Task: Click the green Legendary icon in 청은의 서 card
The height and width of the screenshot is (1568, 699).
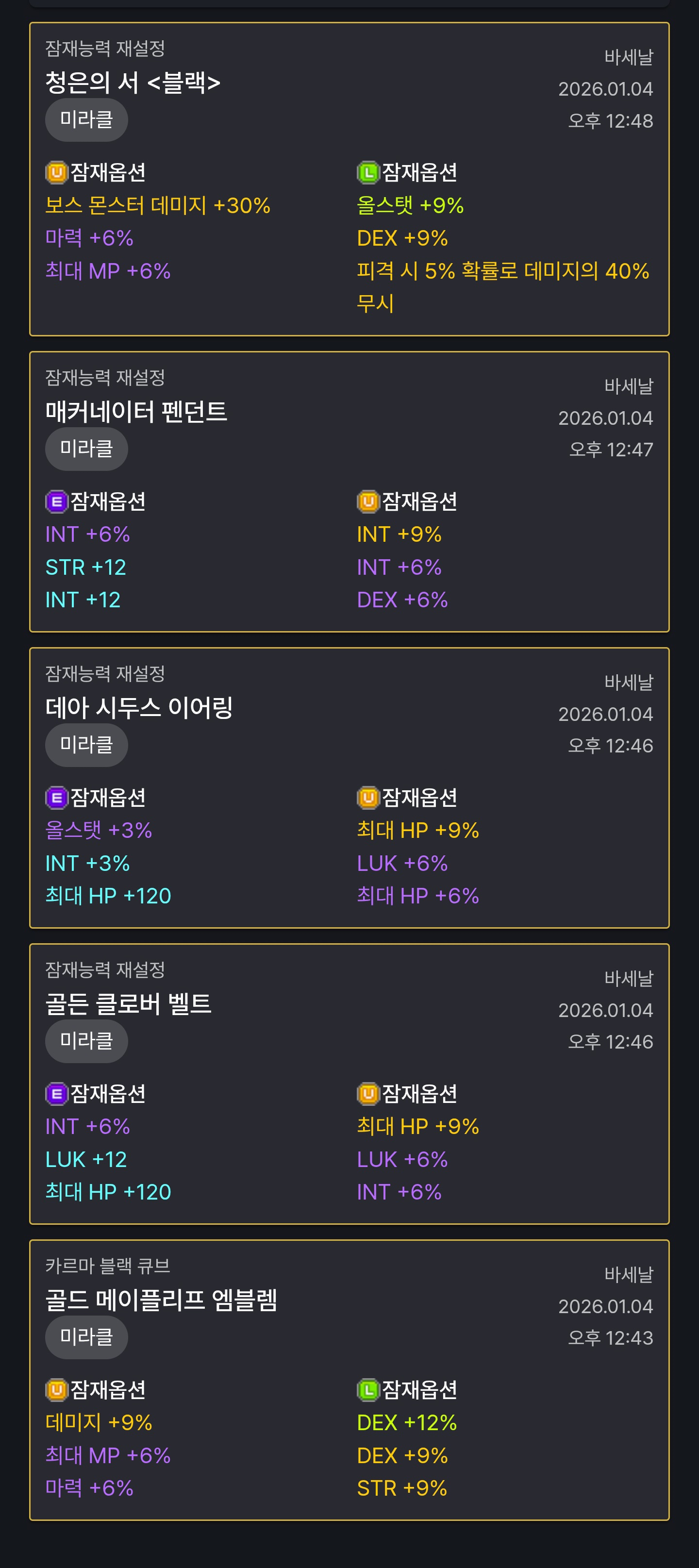Action: tap(368, 173)
